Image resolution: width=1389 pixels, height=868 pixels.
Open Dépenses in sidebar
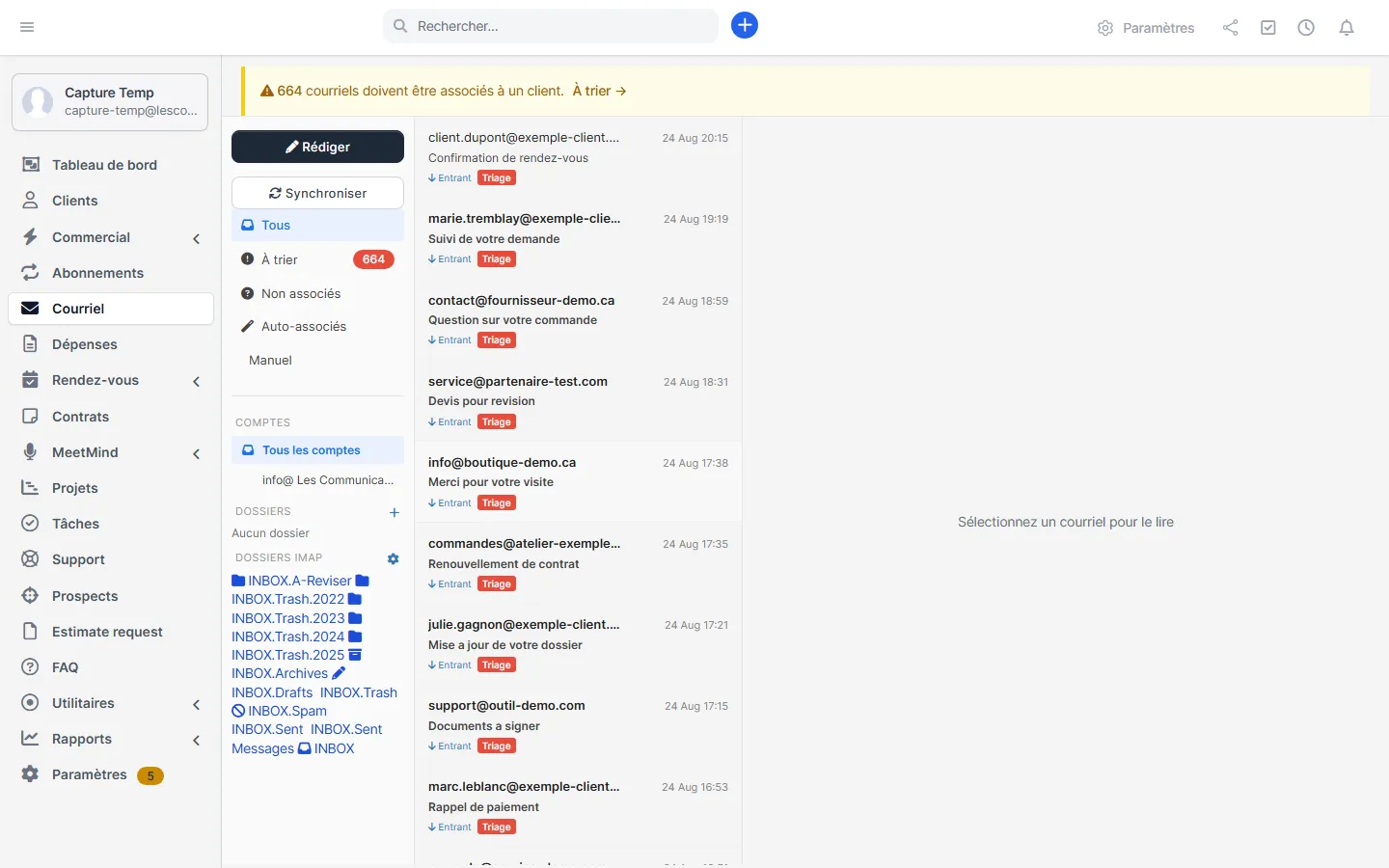[x=84, y=344]
